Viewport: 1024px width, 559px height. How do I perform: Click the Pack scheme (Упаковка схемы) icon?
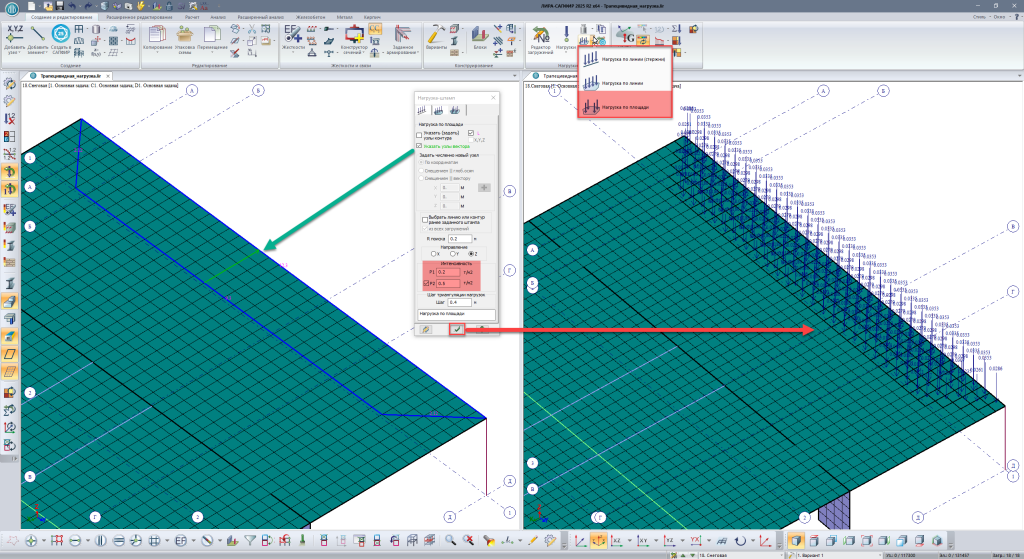[x=184, y=34]
